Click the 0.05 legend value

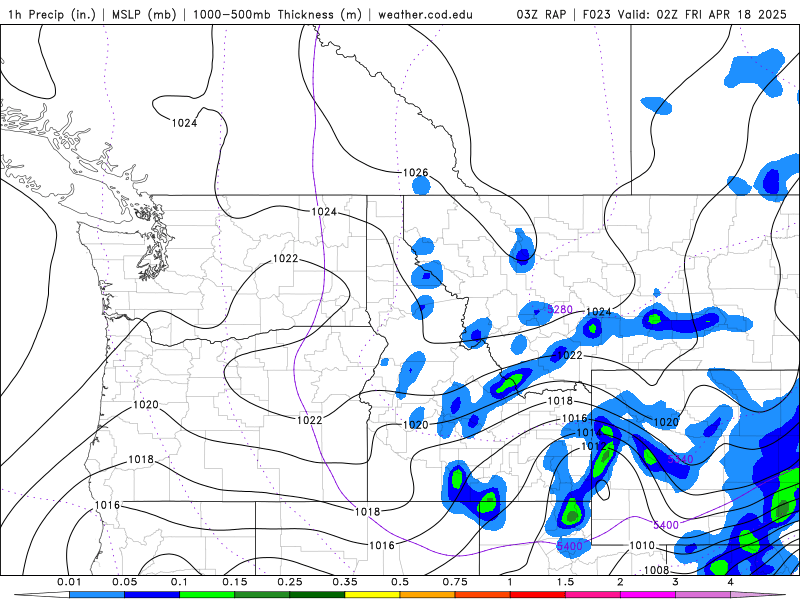pyautogui.click(x=124, y=582)
